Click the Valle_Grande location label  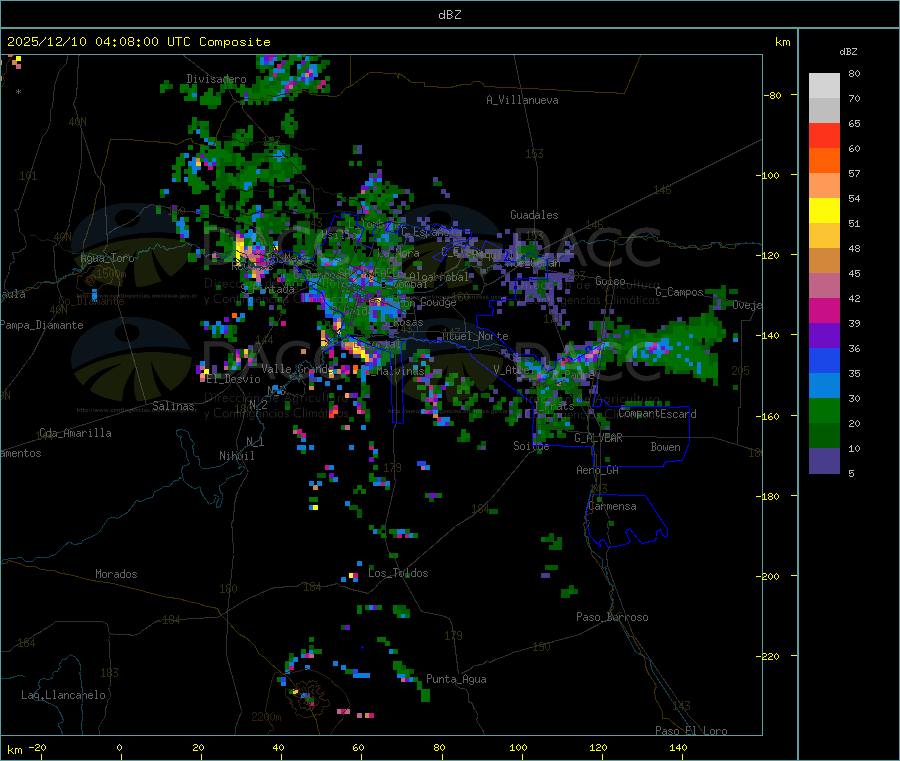(x=297, y=369)
